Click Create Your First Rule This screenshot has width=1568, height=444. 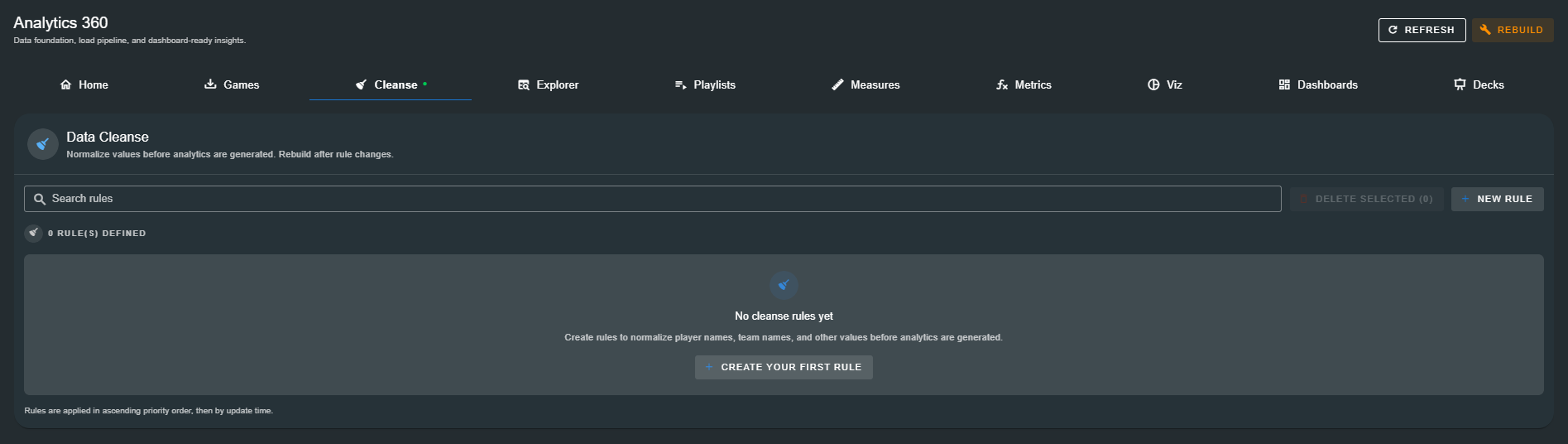point(784,367)
